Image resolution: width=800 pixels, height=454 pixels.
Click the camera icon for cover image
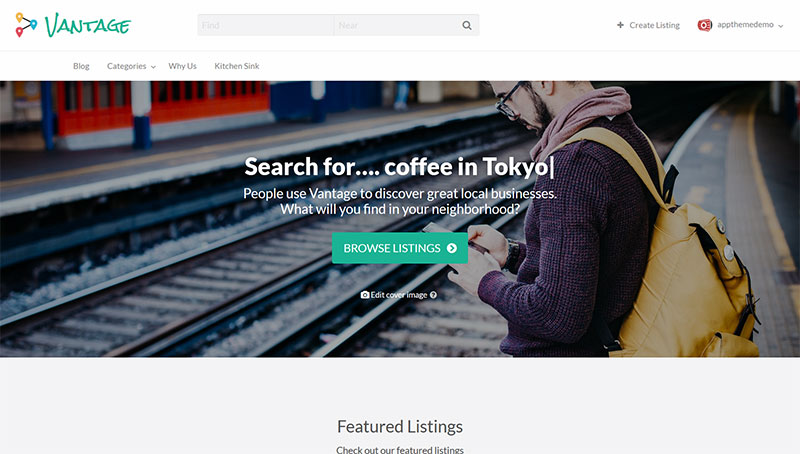click(365, 295)
